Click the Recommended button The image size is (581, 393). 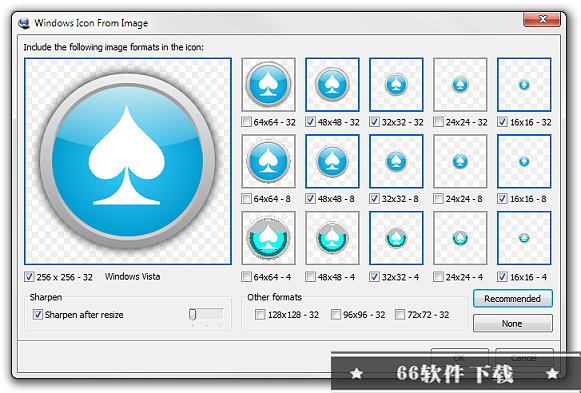tap(512, 299)
